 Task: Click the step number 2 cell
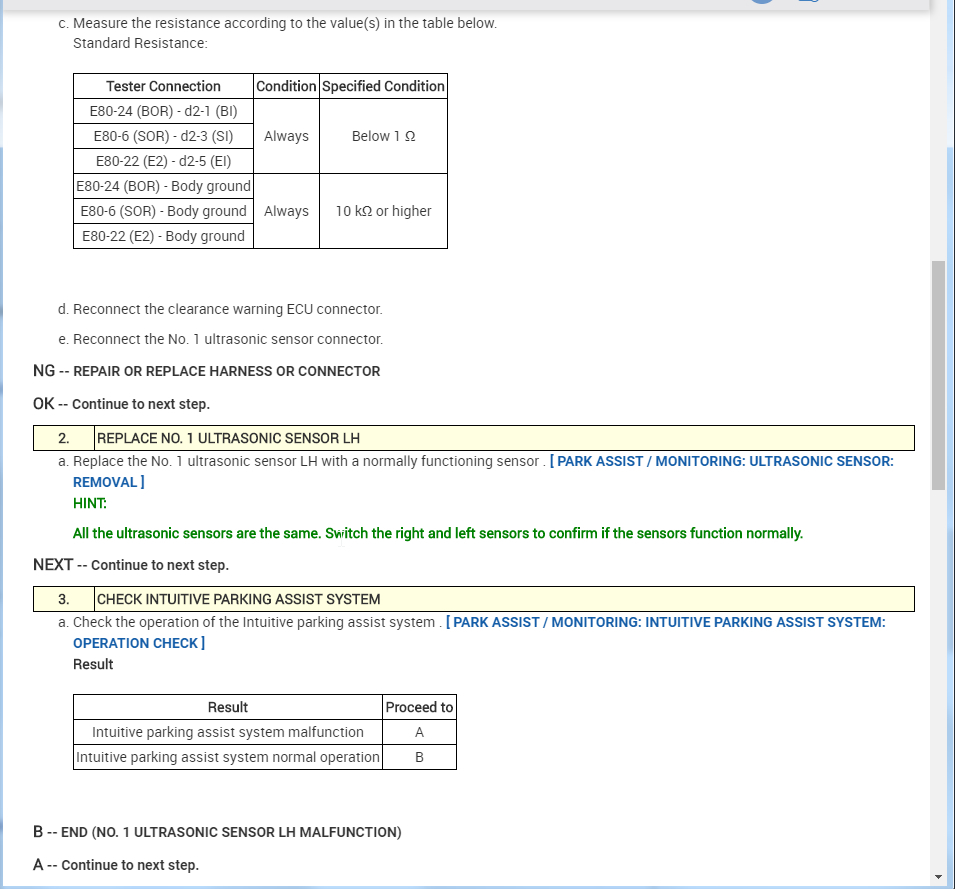coord(64,438)
